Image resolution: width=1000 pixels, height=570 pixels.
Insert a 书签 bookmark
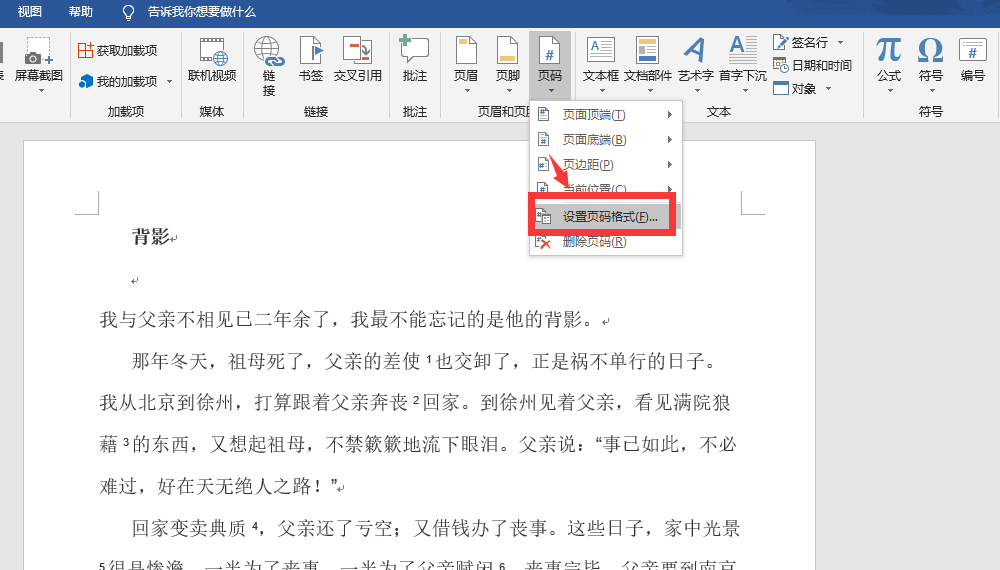[x=311, y=62]
